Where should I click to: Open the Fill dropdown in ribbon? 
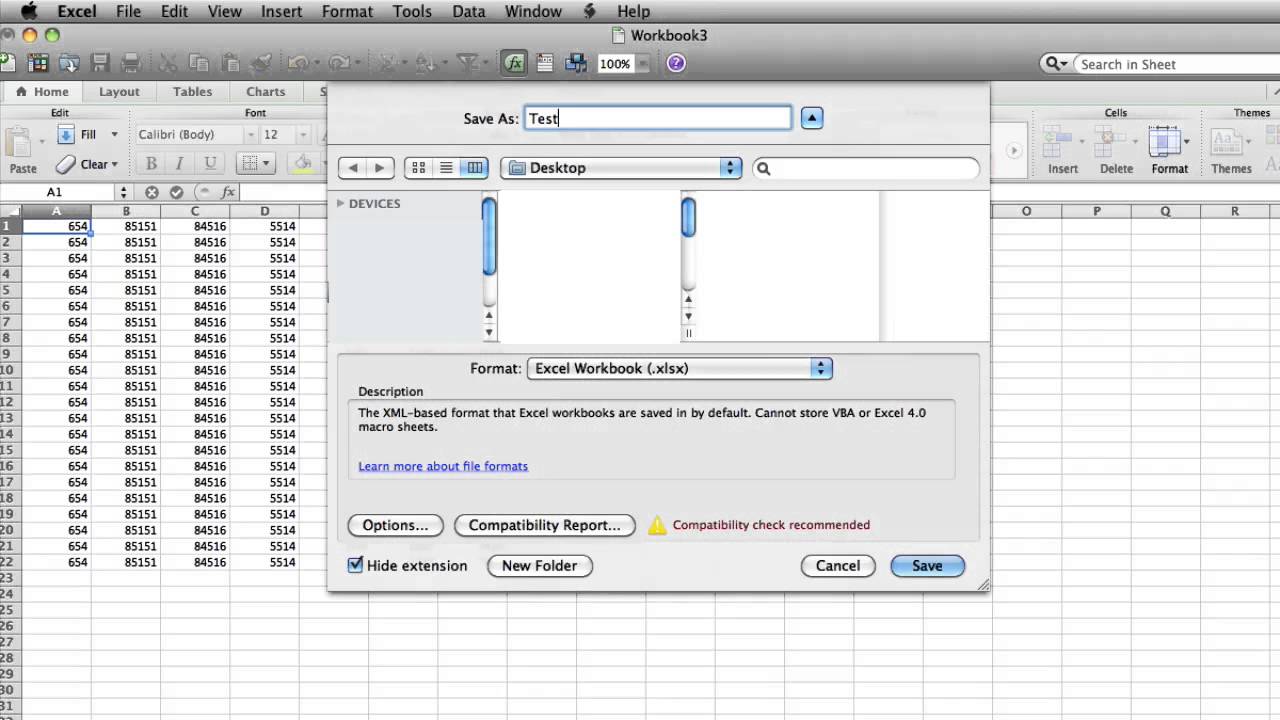click(114, 134)
